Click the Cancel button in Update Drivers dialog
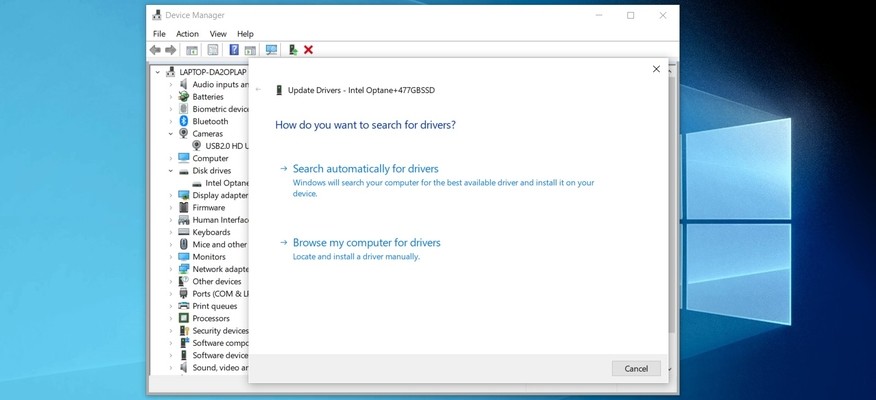The image size is (876, 400). click(x=636, y=368)
